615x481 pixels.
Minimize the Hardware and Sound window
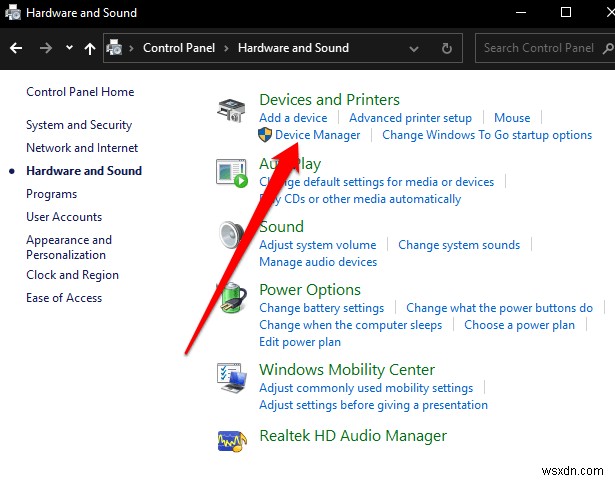[521, 13]
